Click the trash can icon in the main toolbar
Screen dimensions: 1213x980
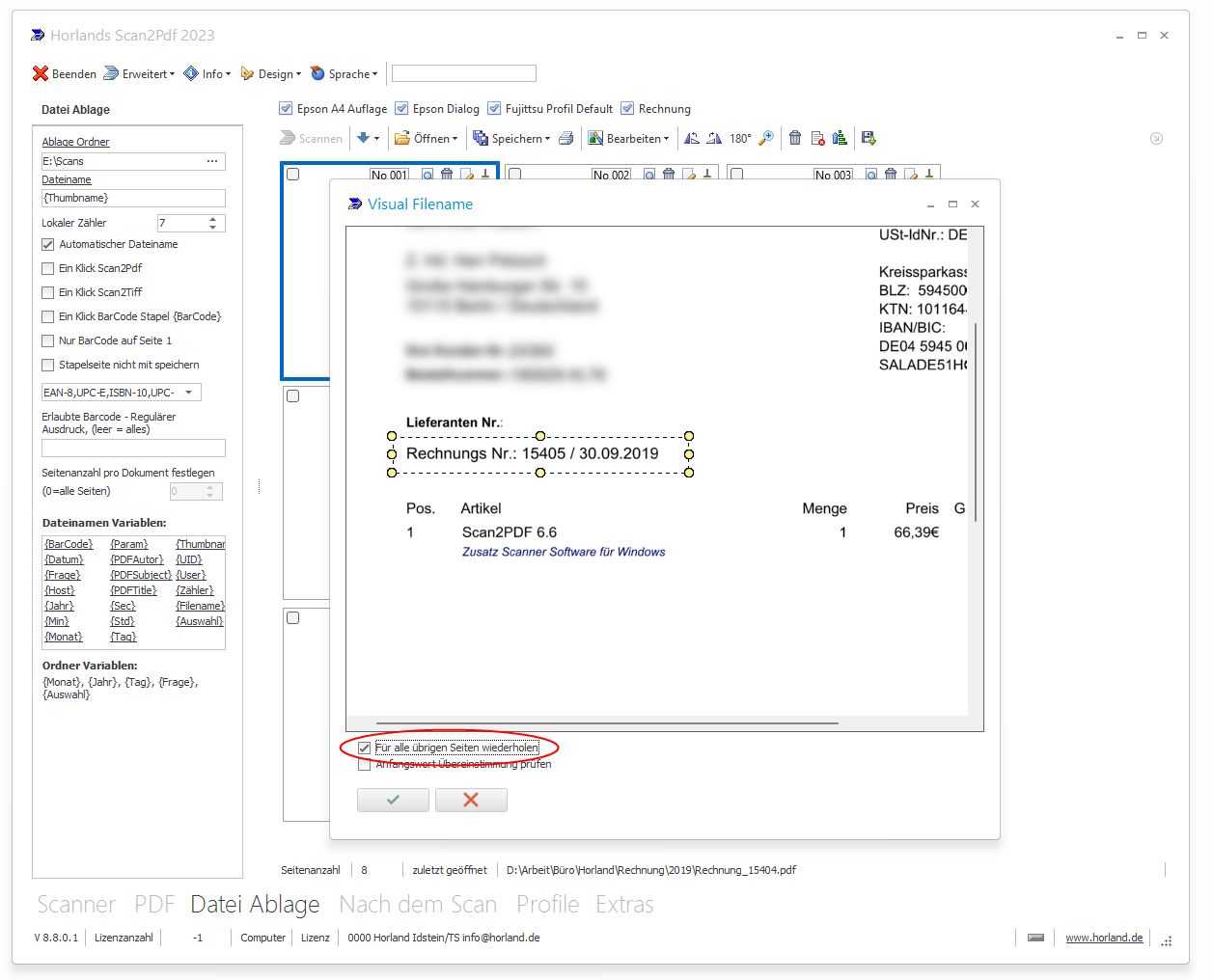pos(795,138)
